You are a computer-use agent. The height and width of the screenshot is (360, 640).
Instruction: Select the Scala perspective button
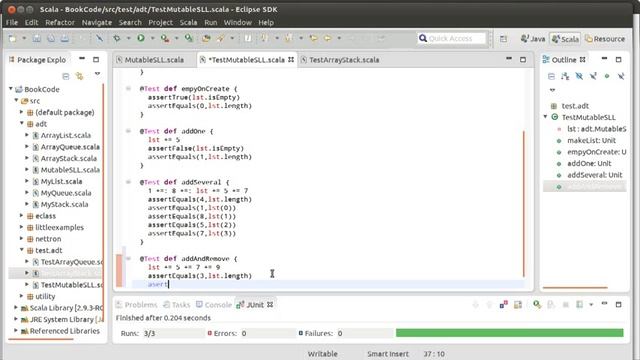[x=565, y=39]
